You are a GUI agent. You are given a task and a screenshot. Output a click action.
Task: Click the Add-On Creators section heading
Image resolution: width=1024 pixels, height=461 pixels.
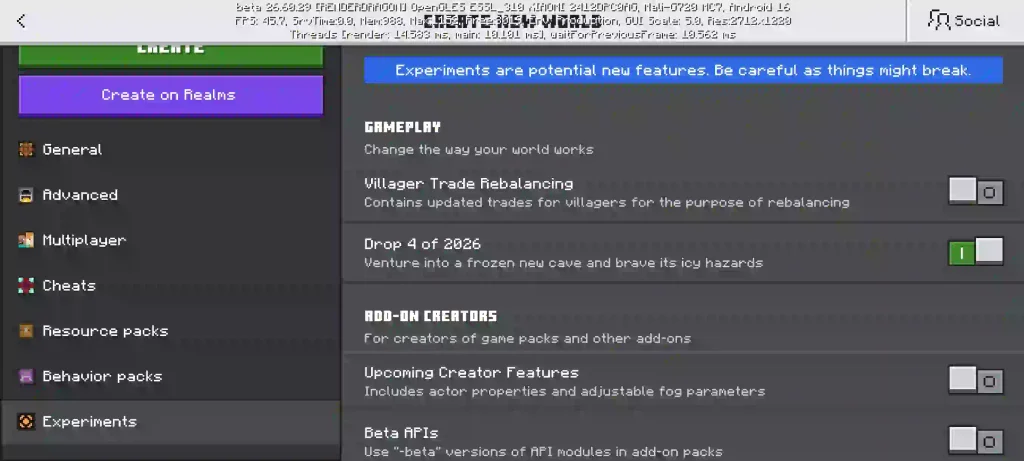[x=430, y=316]
